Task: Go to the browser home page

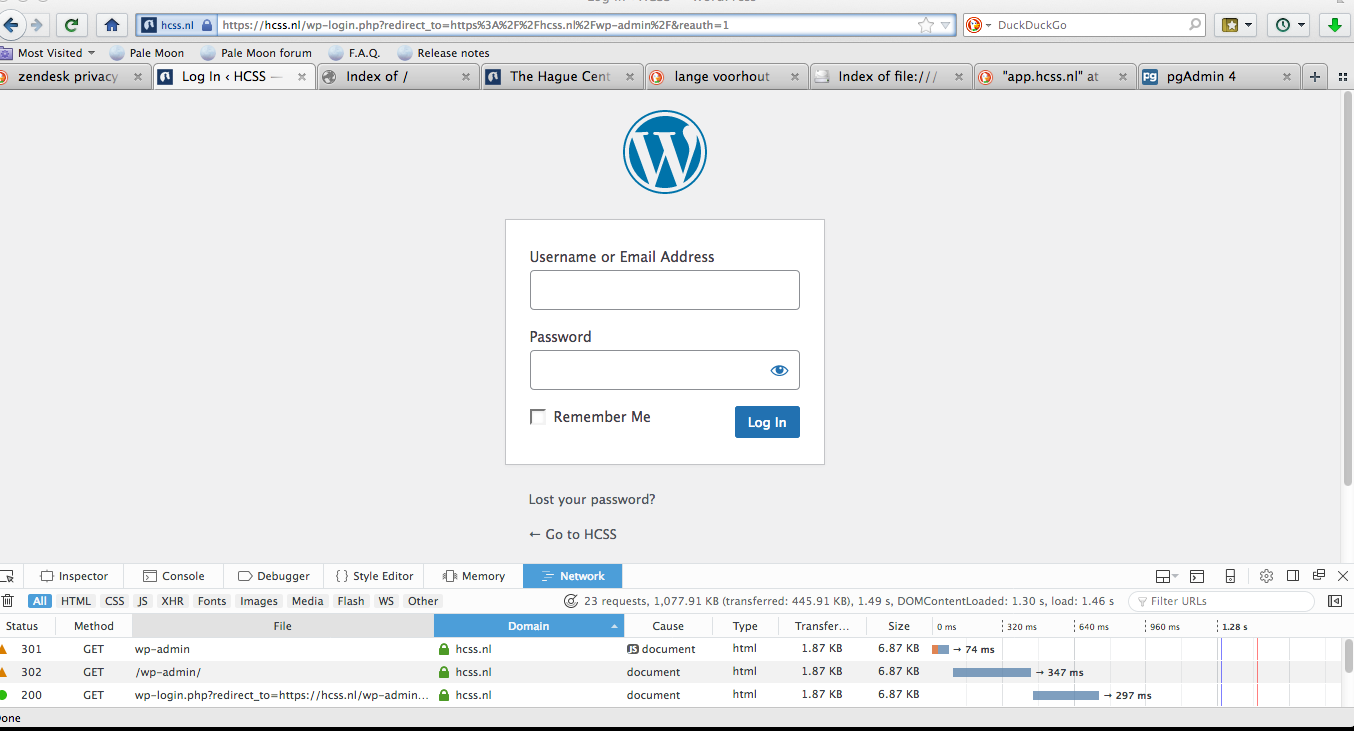Action: [112, 25]
